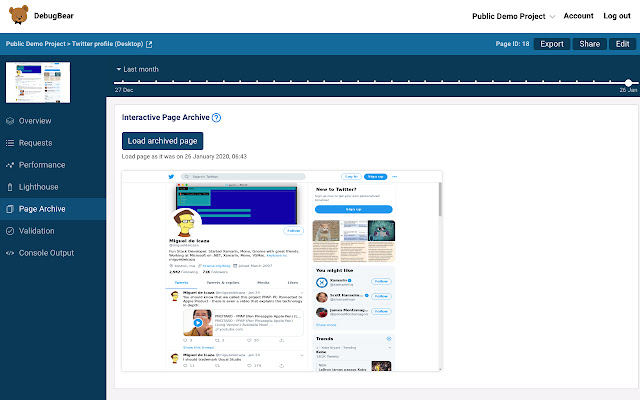Click the Search Twitter field in preview
The image size is (640, 400).
243,177
